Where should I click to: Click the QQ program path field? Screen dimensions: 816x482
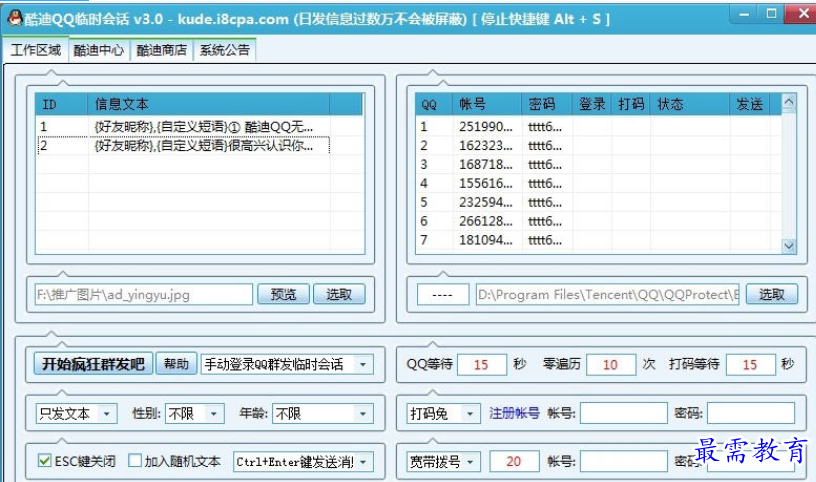point(608,295)
